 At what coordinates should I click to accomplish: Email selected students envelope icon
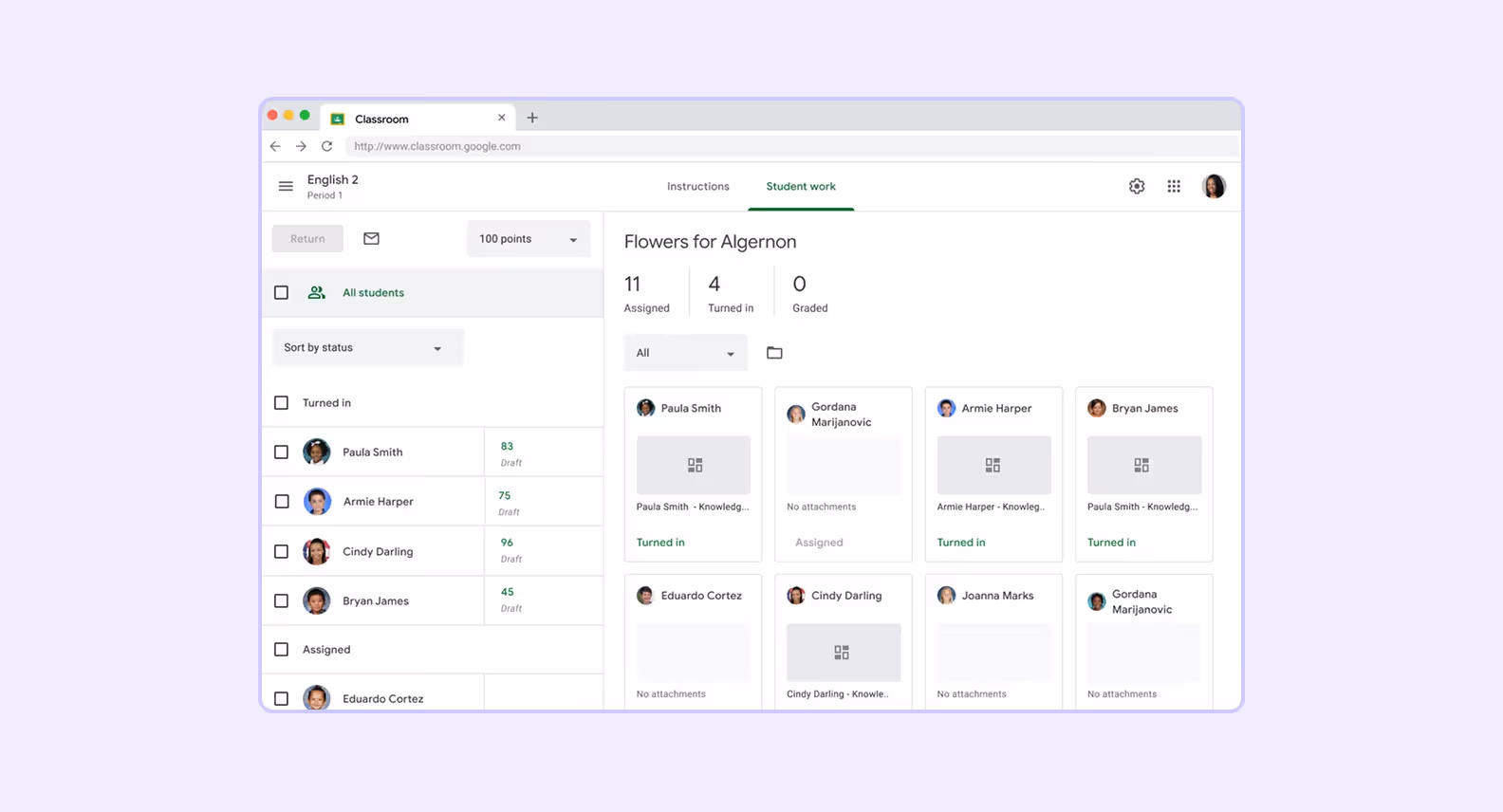click(x=371, y=238)
